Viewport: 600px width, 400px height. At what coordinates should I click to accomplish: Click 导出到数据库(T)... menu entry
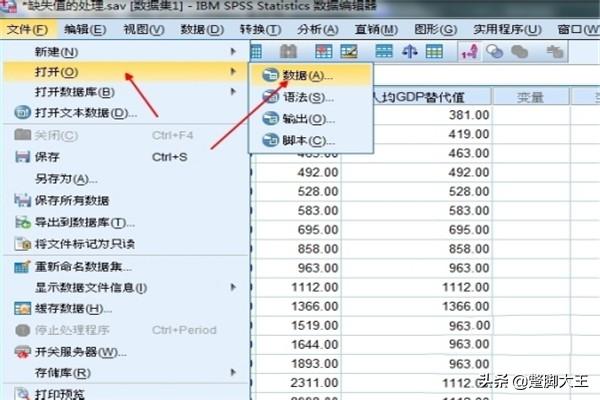[126, 222]
